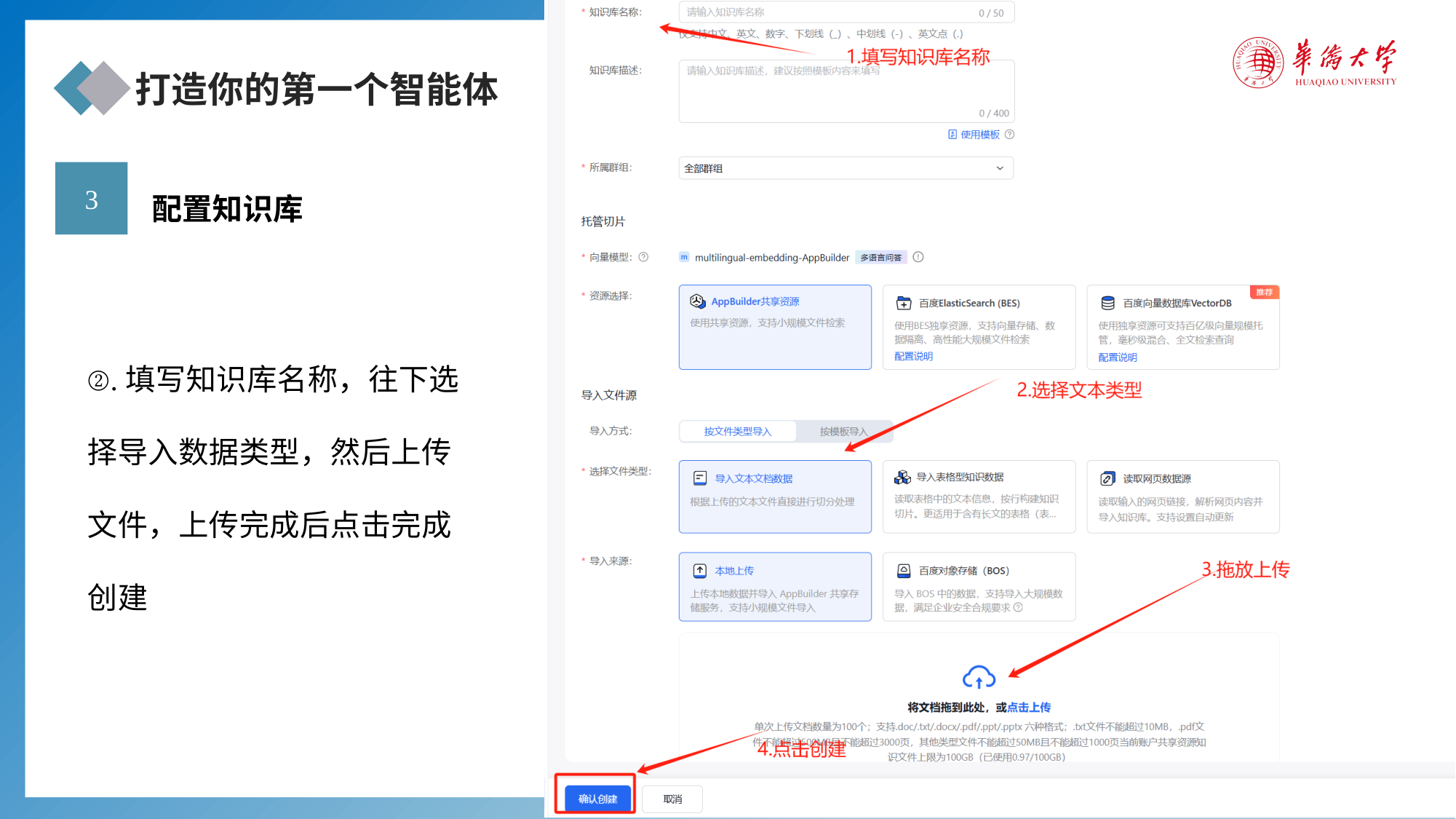Select 本地上传 as import source
Screen dimensions: 1456x819
[775, 587]
